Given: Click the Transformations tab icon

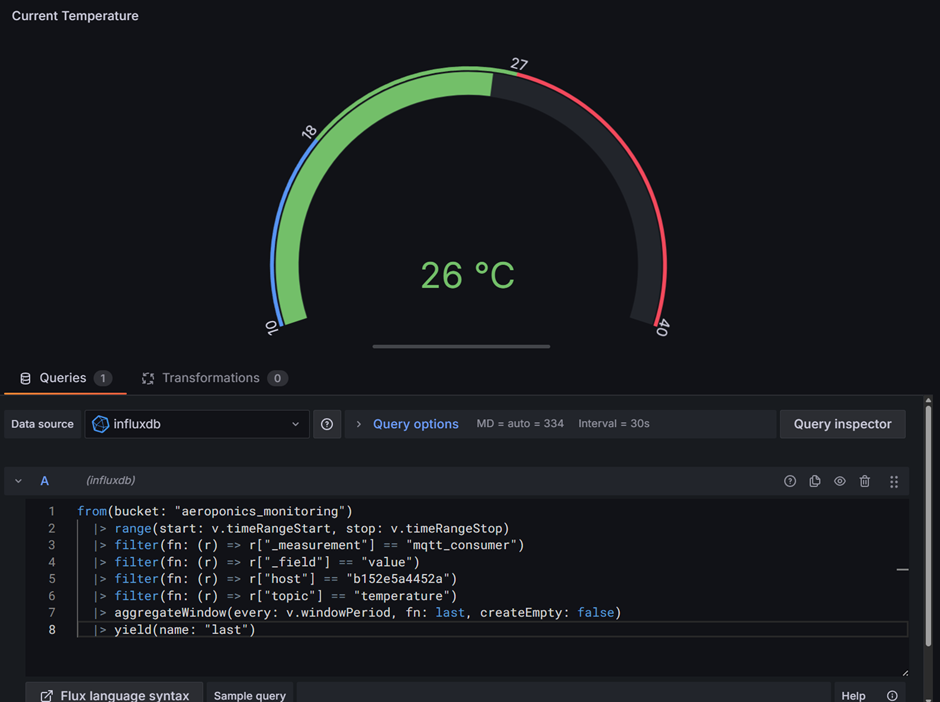Looking at the screenshot, I should click(x=148, y=378).
